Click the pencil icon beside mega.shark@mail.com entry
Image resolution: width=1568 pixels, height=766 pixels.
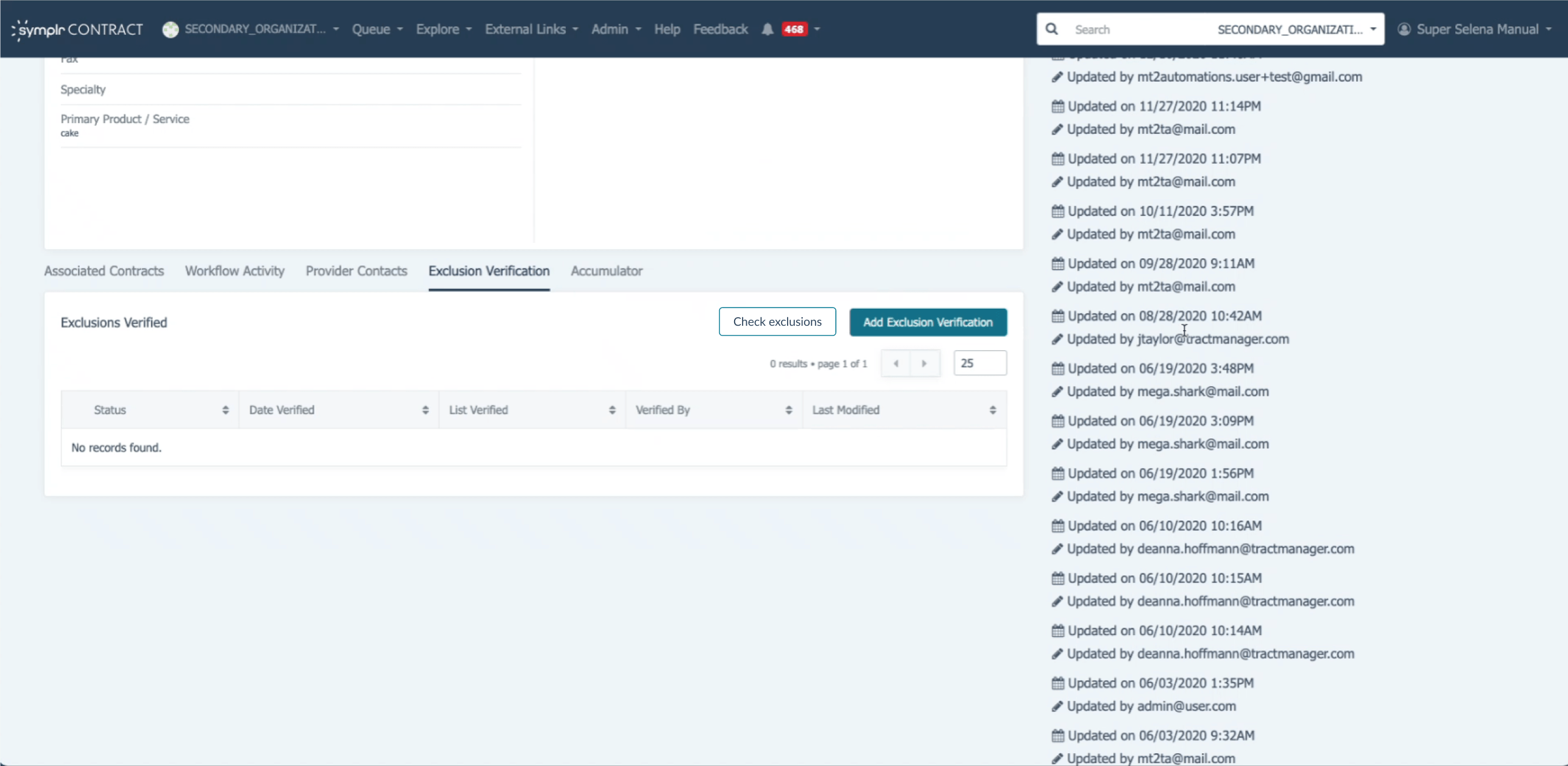click(x=1058, y=392)
